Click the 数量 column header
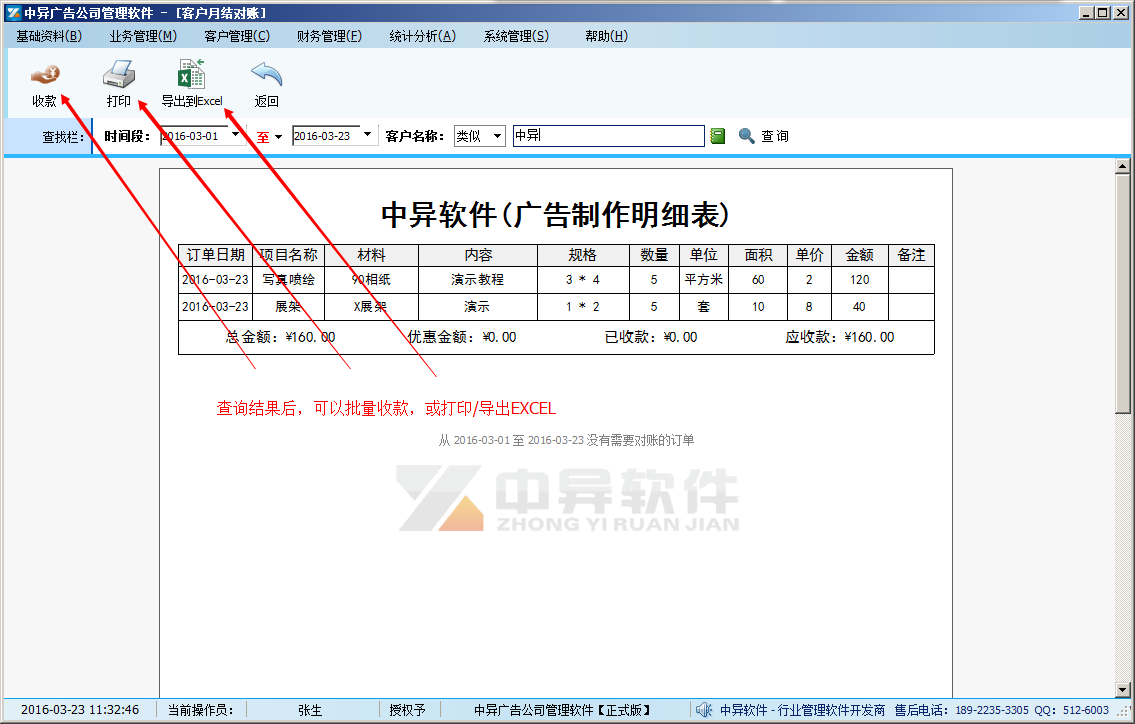Viewport: 1135px width, 724px height. [x=654, y=255]
